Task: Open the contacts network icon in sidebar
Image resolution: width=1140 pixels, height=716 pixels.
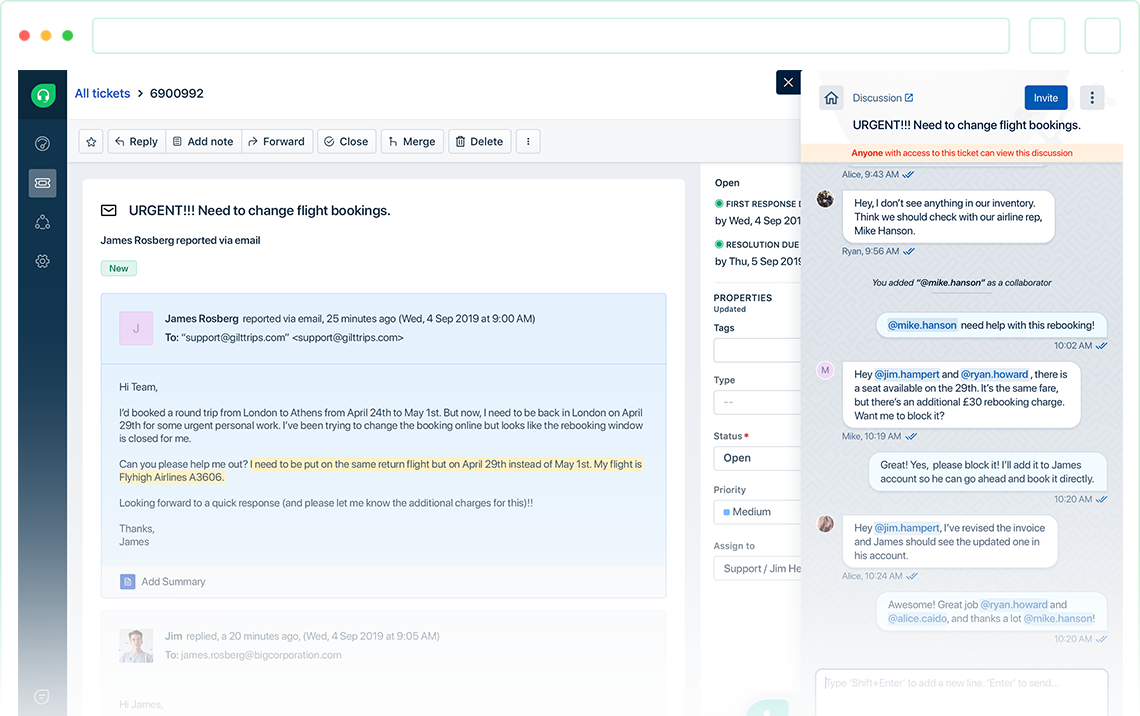Action: (x=43, y=222)
